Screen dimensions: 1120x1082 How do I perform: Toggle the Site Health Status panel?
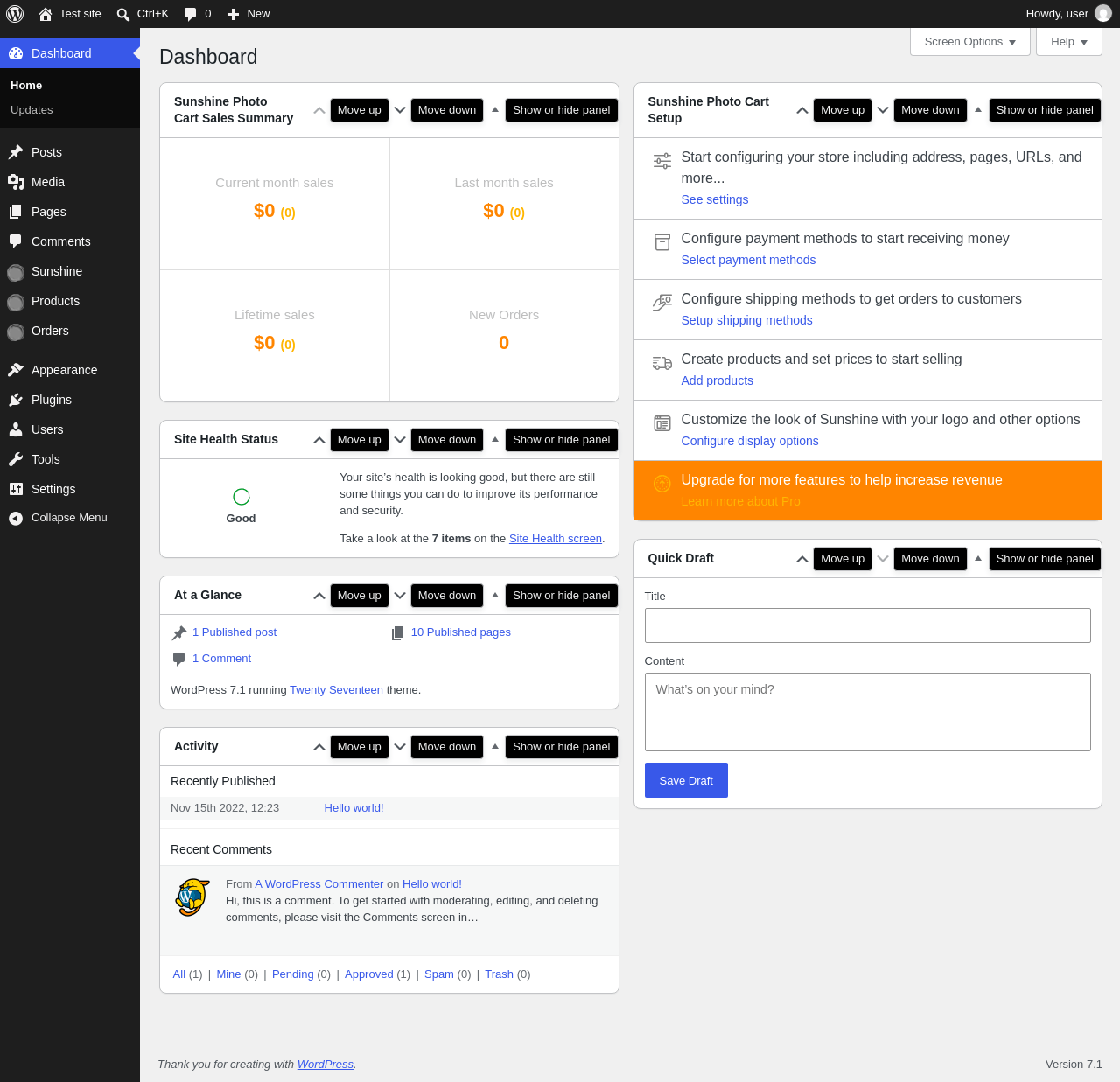(495, 439)
